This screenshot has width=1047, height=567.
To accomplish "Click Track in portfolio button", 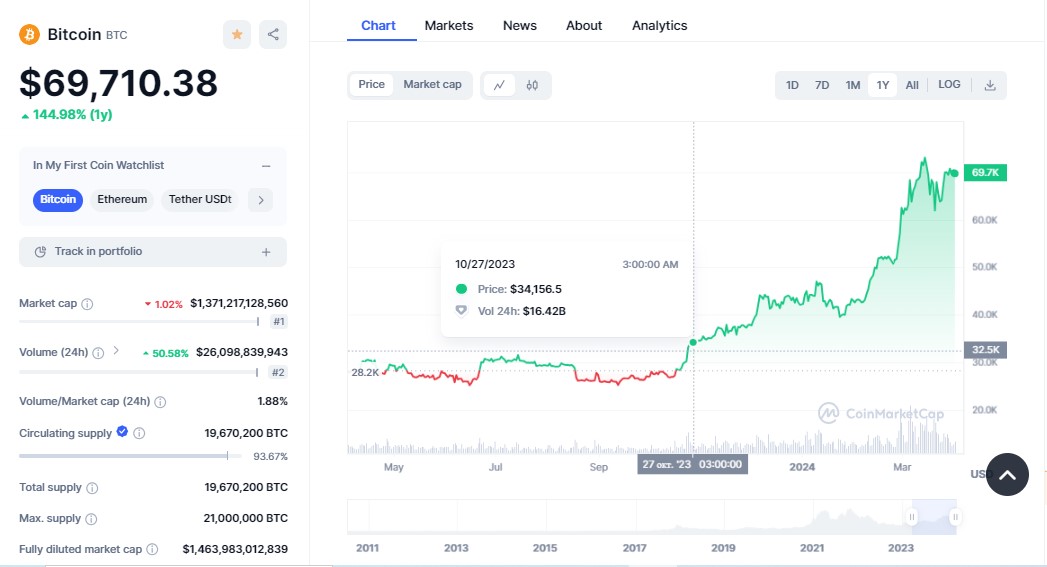I will [x=153, y=252].
